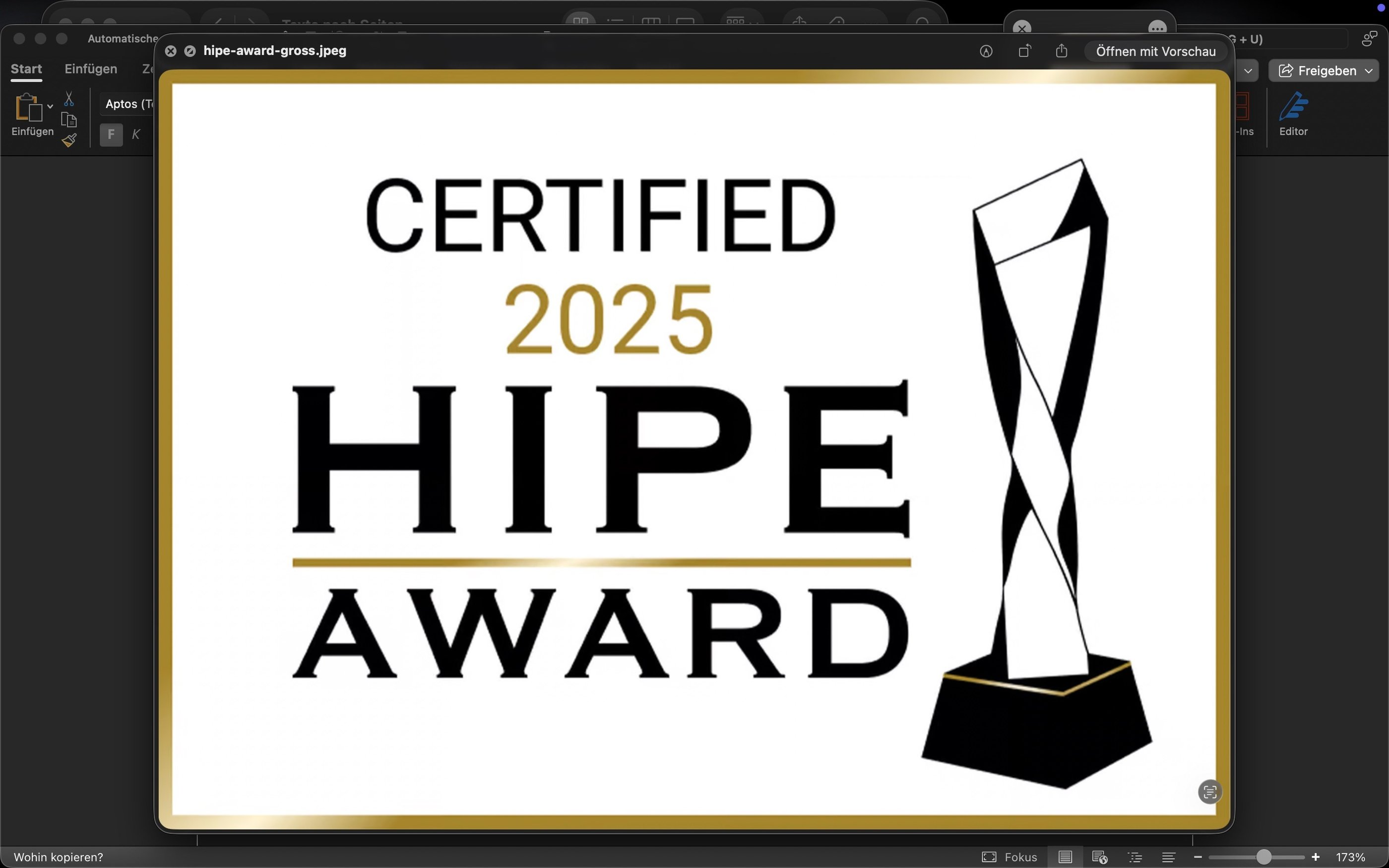Viewport: 1389px width, 868px height.
Task: Click Öffnen mit Vorschau button
Action: (x=1155, y=52)
